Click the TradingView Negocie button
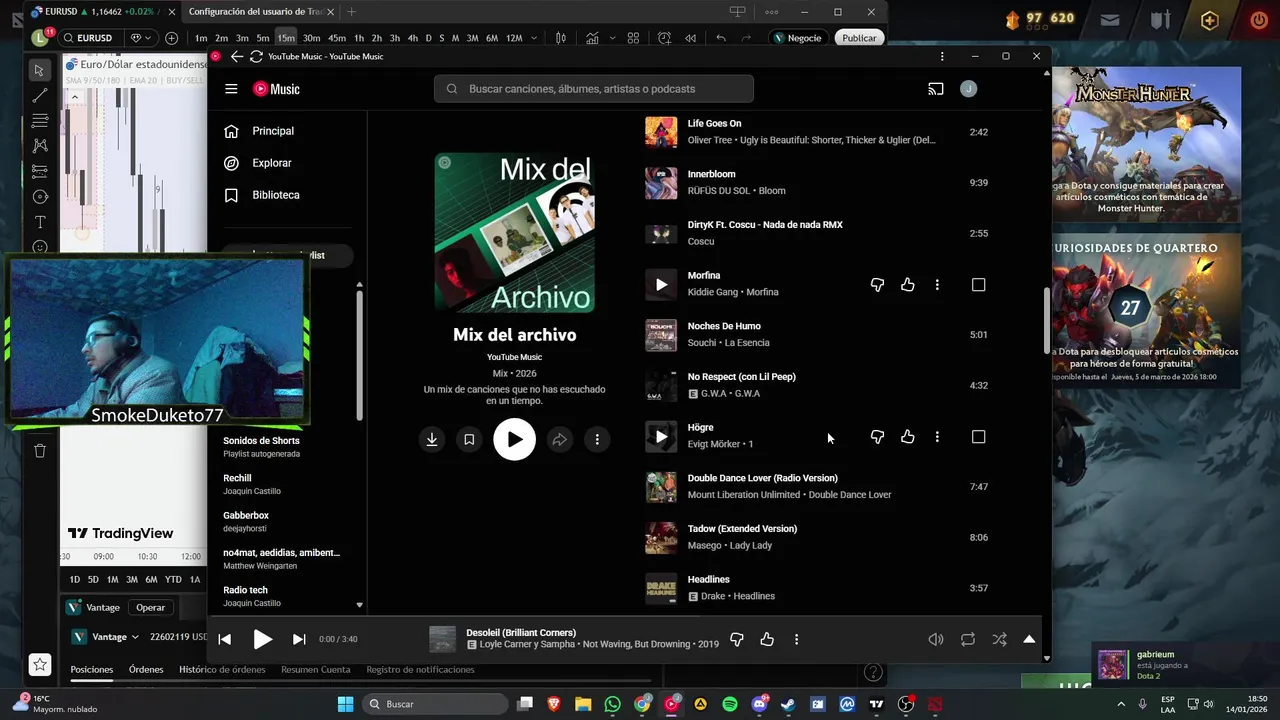Image resolution: width=1280 pixels, height=720 pixels. (798, 38)
